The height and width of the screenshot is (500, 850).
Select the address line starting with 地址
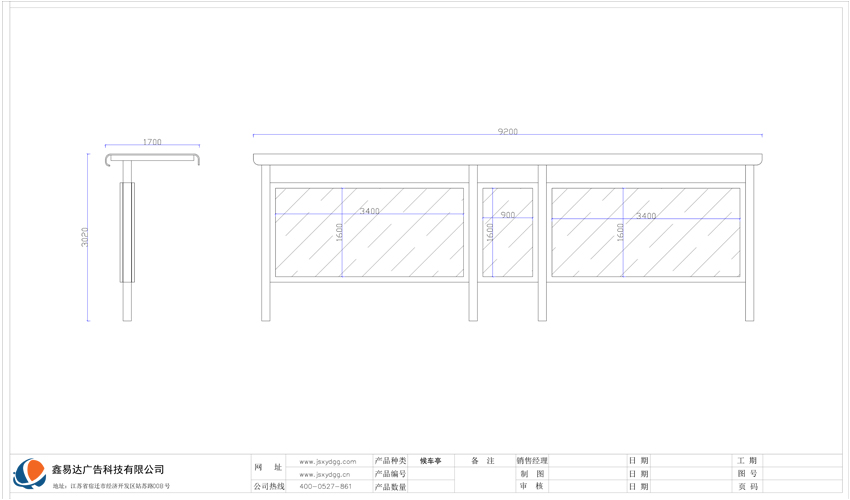(111, 486)
